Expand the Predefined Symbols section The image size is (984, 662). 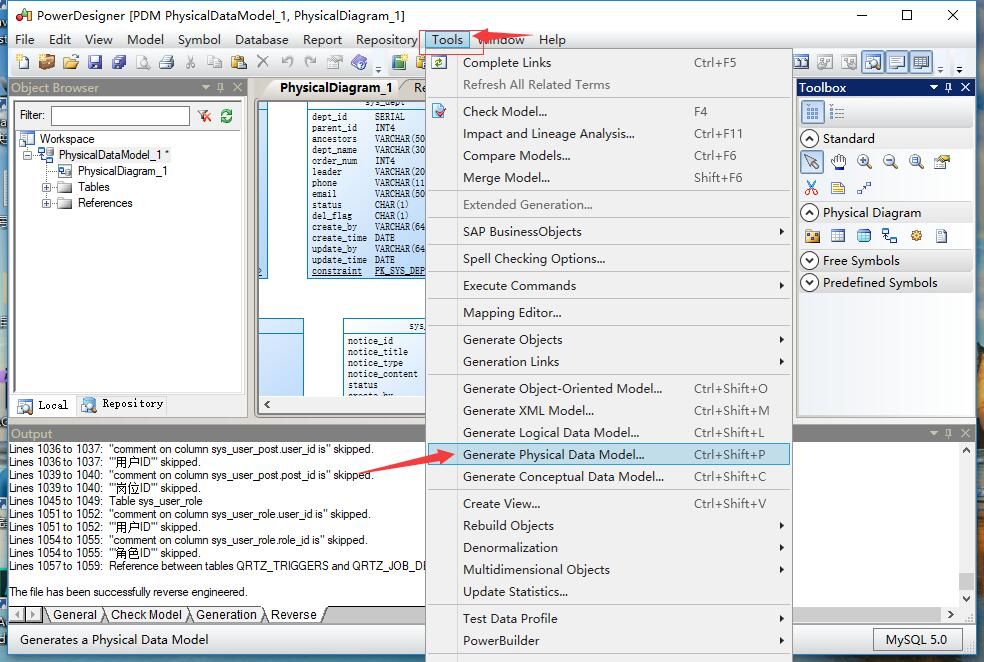pos(810,282)
